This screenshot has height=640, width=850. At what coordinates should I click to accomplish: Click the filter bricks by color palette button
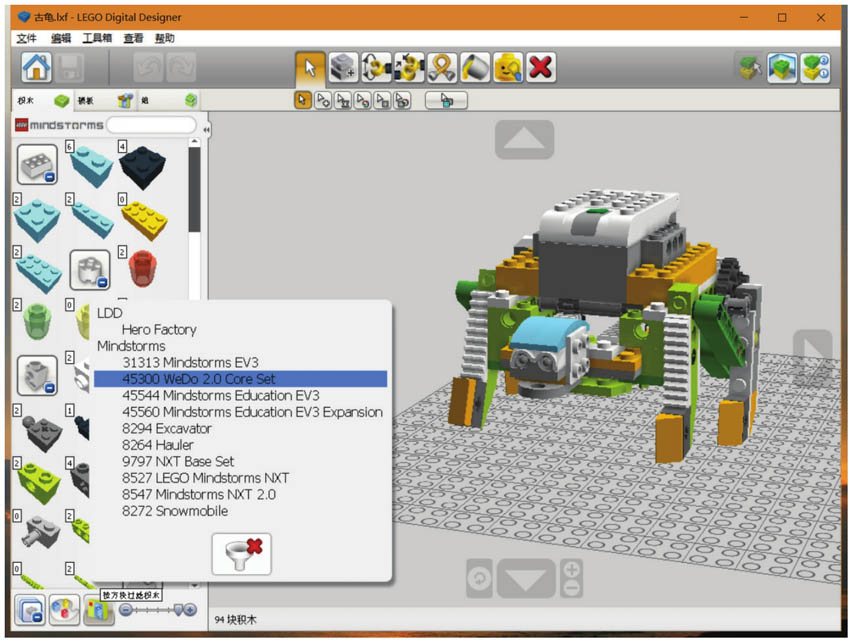65,610
